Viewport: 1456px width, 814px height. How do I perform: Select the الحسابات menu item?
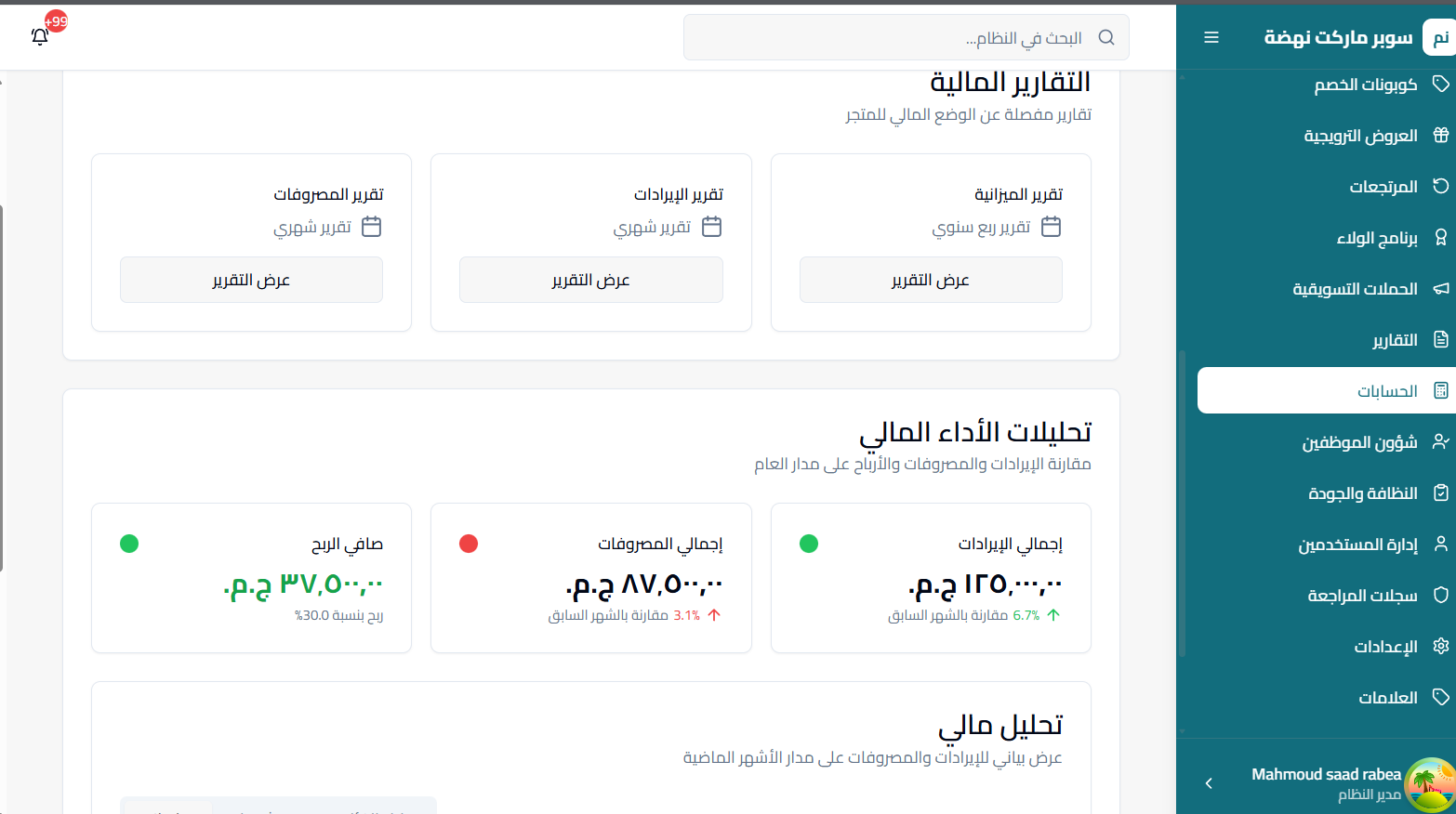coord(1326,390)
